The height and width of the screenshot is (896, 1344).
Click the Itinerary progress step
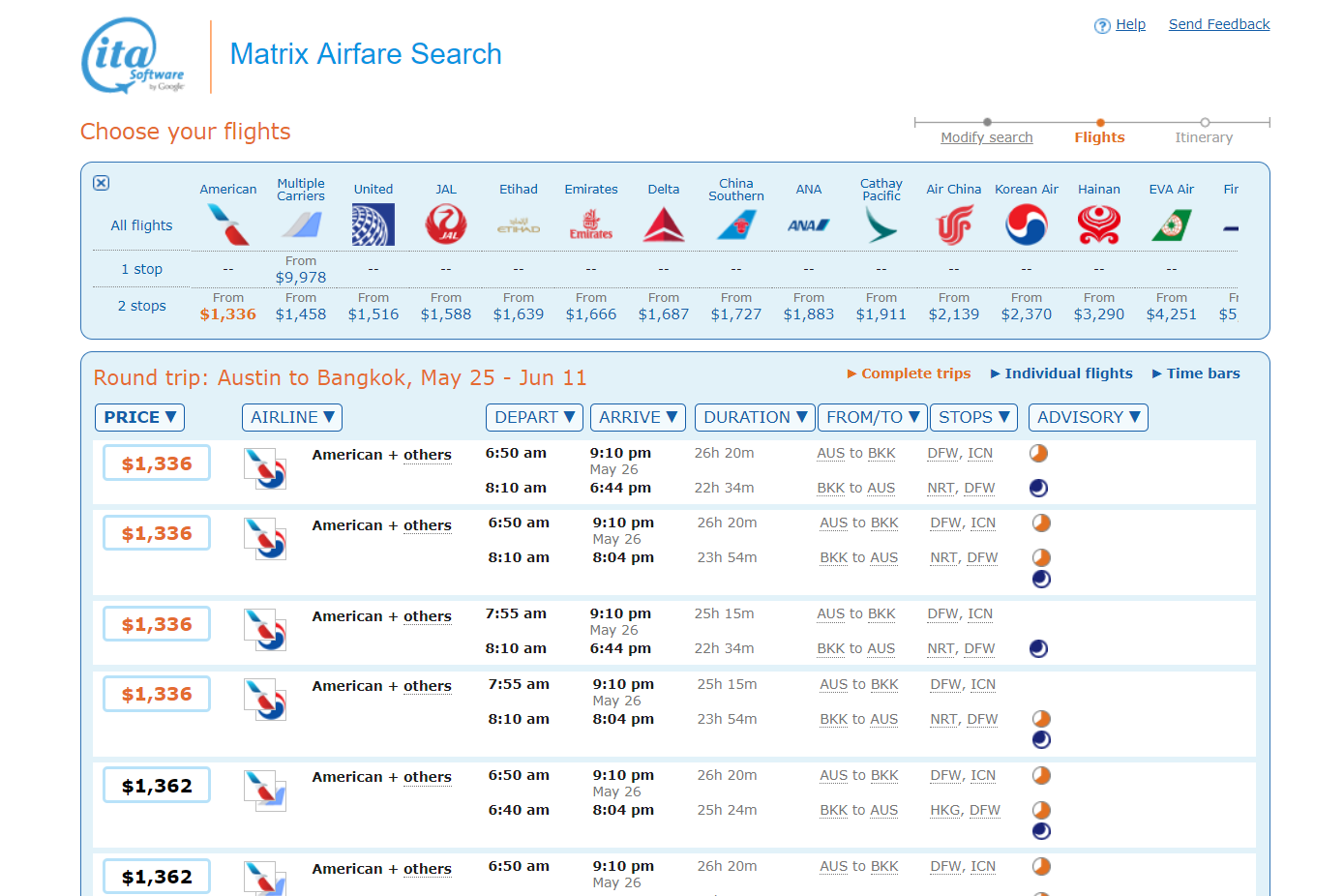pyautogui.click(x=1204, y=137)
